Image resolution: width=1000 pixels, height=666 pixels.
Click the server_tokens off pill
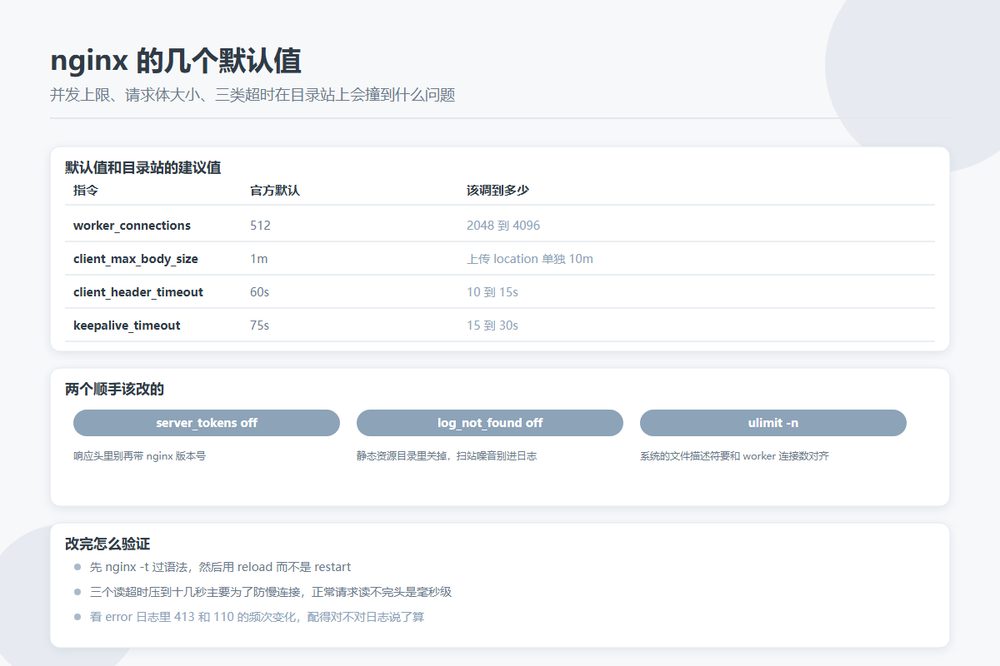207,423
